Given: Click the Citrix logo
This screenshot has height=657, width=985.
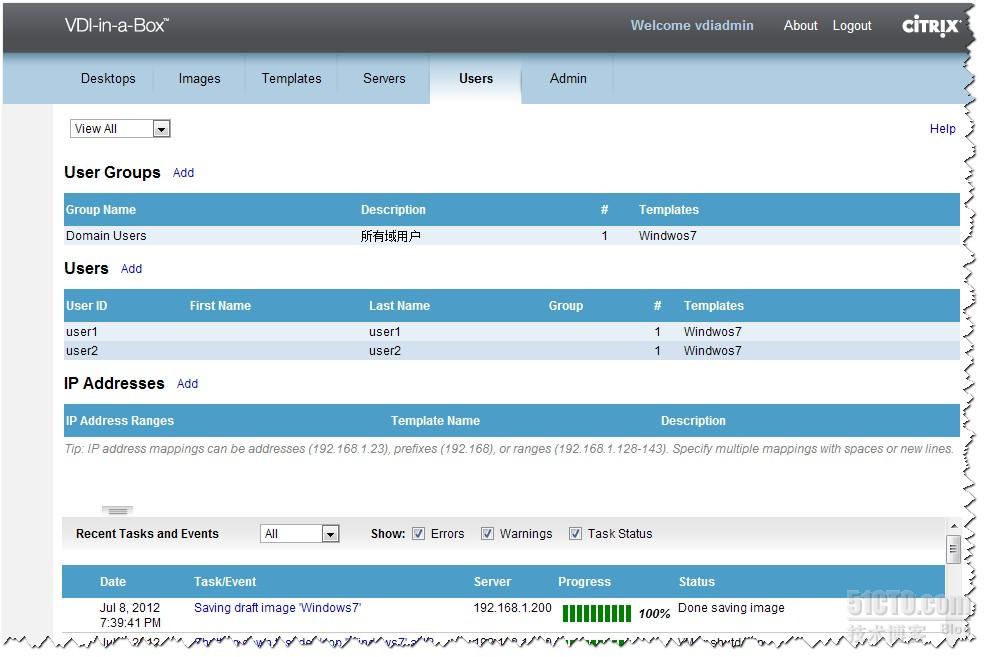Looking at the screenshot, I should pos(931,26).
